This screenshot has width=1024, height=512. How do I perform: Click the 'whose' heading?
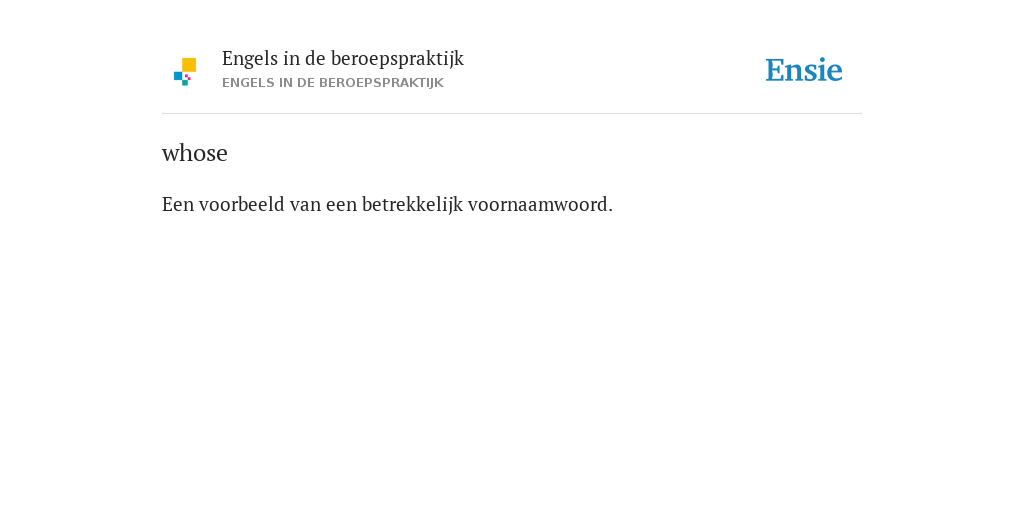click(195, 153)
